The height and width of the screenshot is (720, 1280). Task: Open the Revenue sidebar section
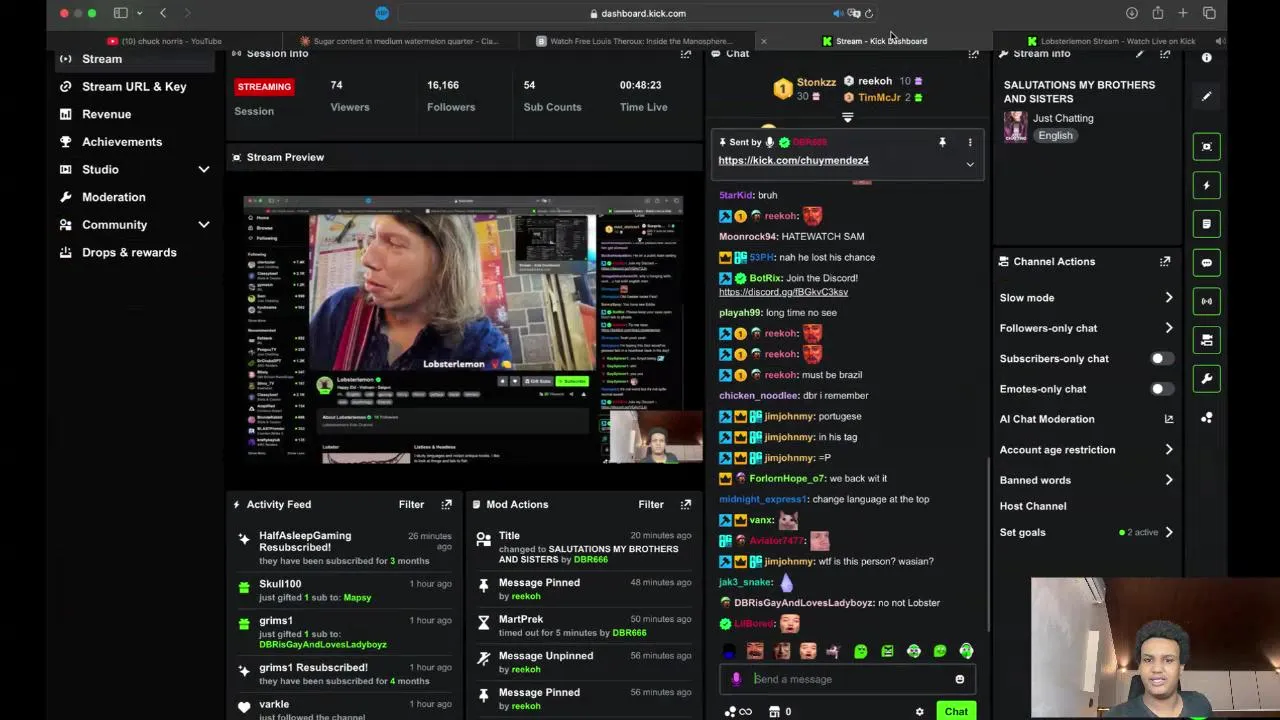(x=106, y=114)
